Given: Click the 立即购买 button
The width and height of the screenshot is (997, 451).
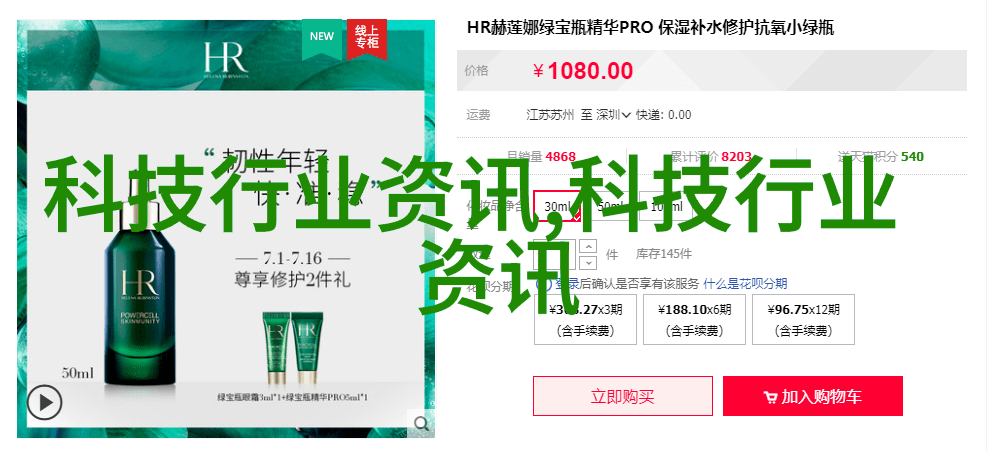Looking at the screenshot, I should click(x=622, y=396).
